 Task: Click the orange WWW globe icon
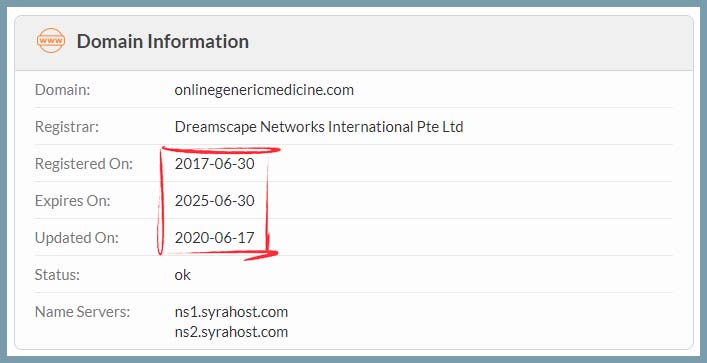point(50,41)
